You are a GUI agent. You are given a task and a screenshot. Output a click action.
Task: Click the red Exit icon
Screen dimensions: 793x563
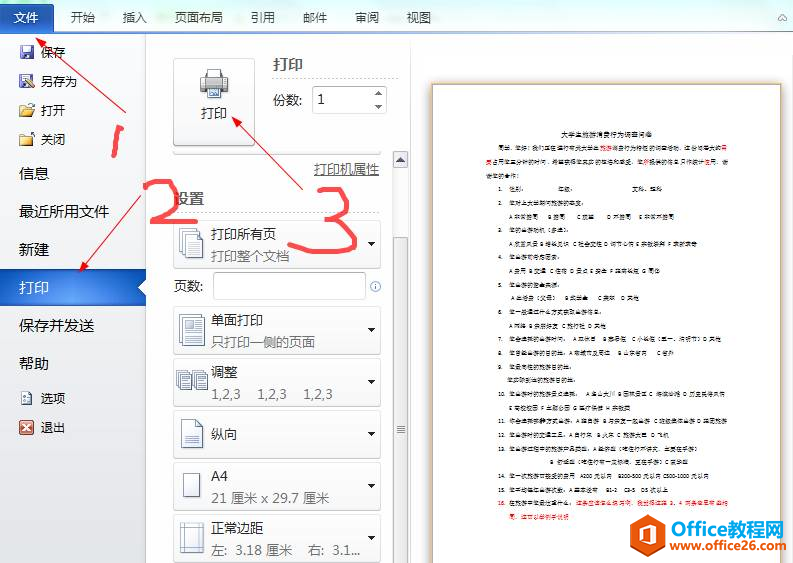(x=26, y=428)
